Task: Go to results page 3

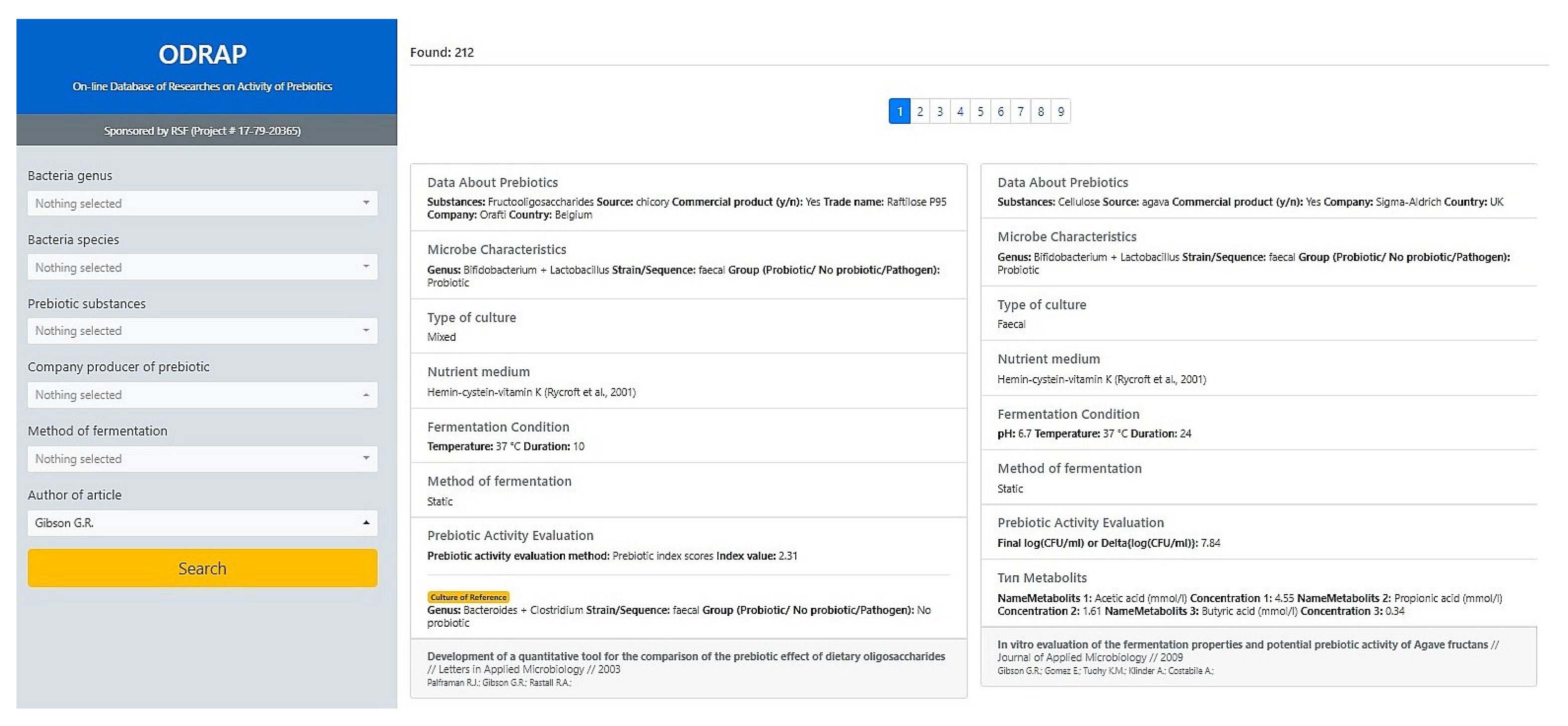Action: 940,111
